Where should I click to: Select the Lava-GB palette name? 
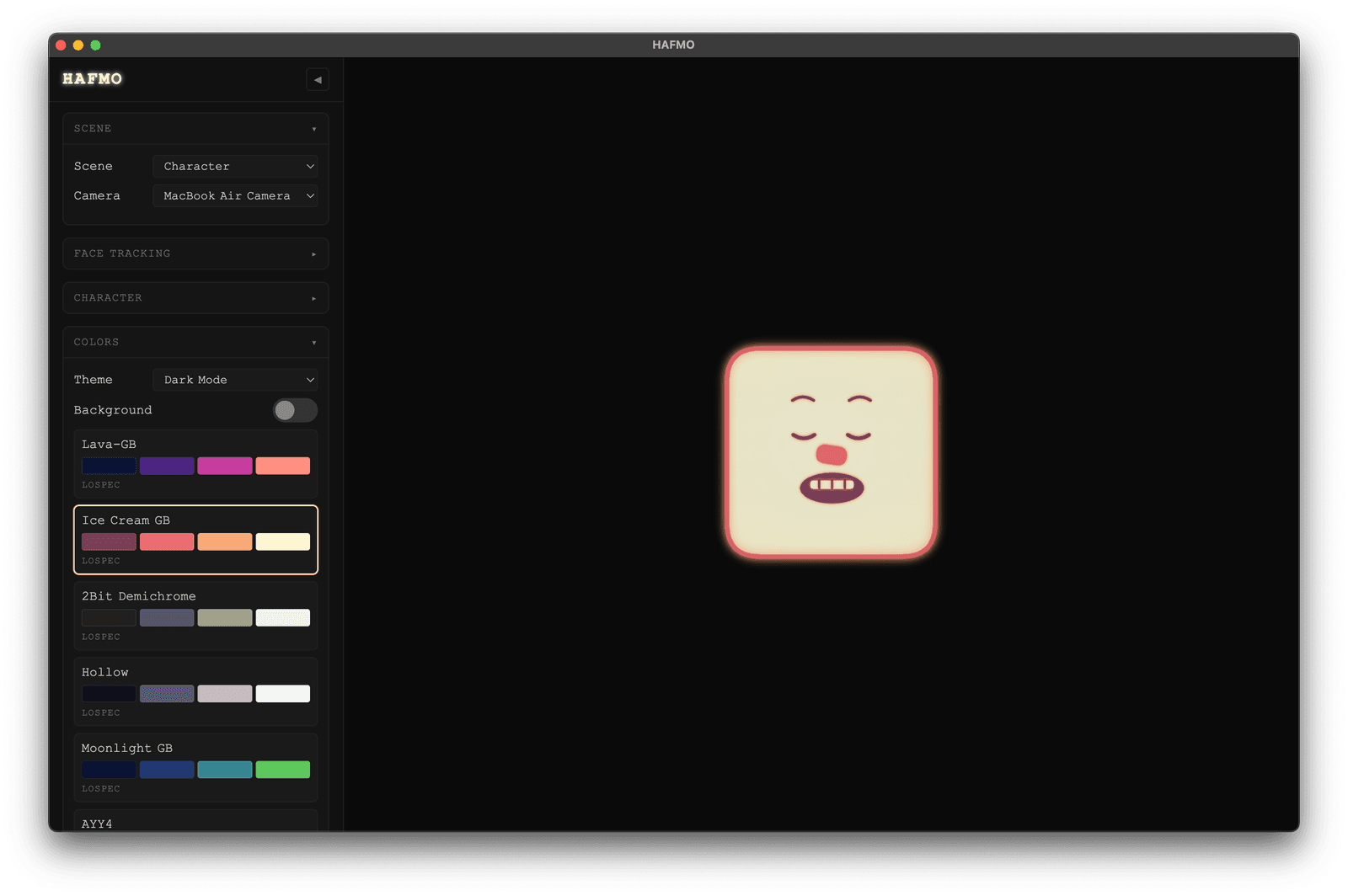pyautogui.click(x=109, y=445)
